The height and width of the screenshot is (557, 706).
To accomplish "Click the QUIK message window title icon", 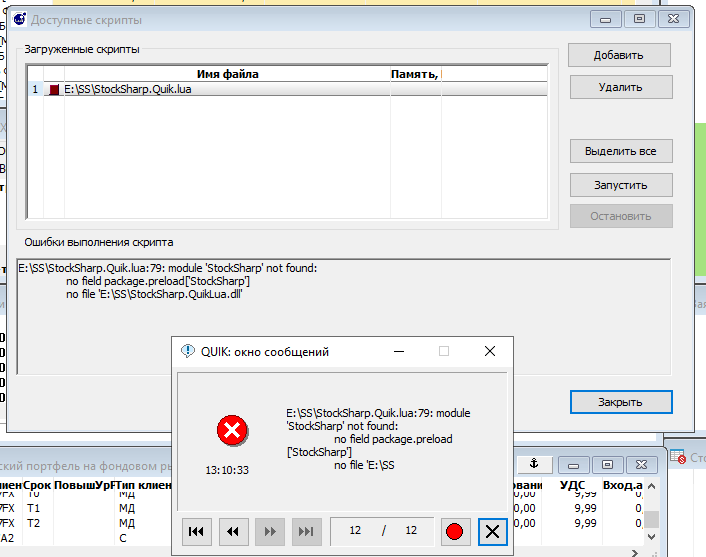I will (x=188, y=351).
